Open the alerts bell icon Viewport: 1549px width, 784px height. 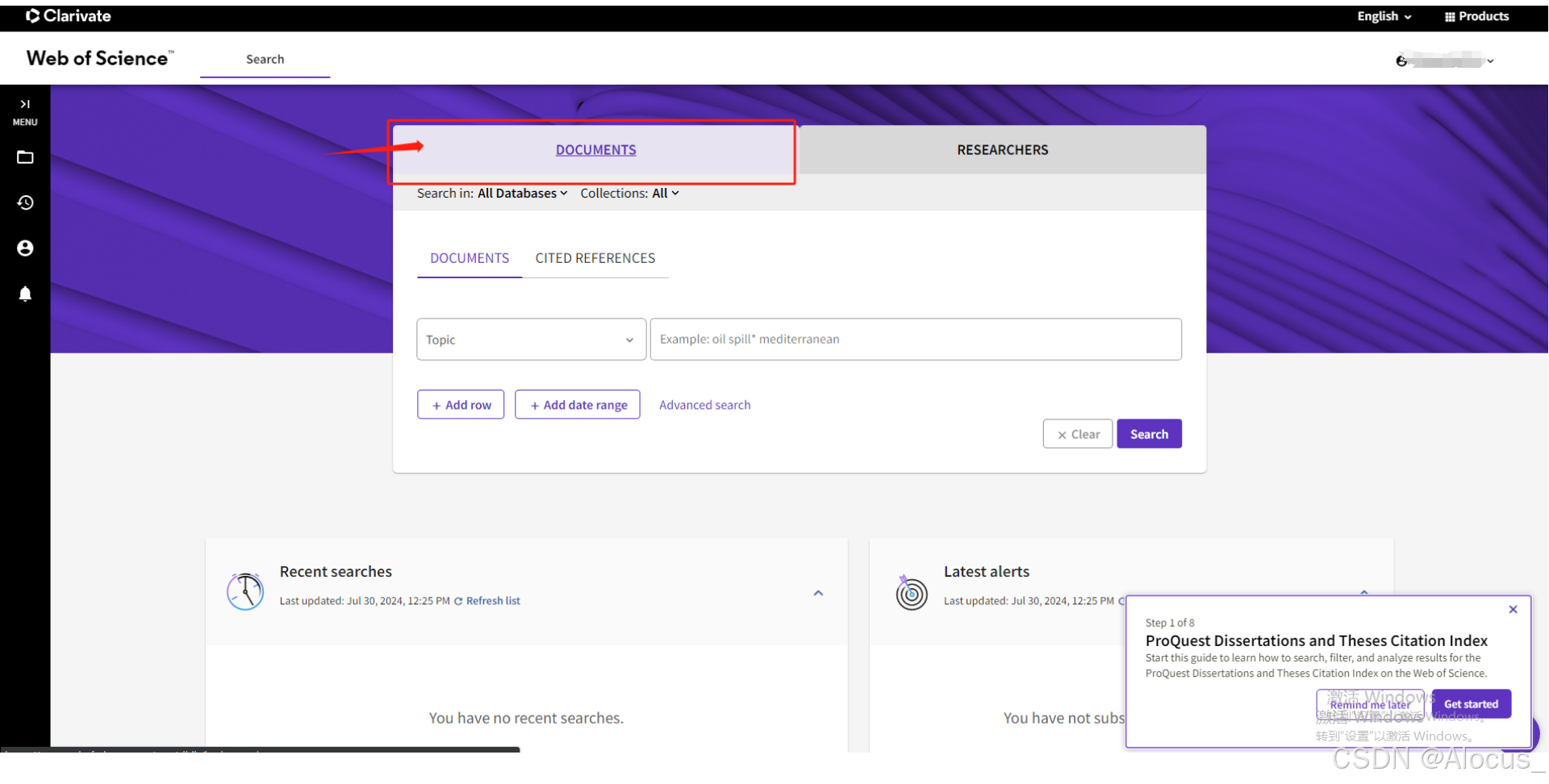point(25,294)
